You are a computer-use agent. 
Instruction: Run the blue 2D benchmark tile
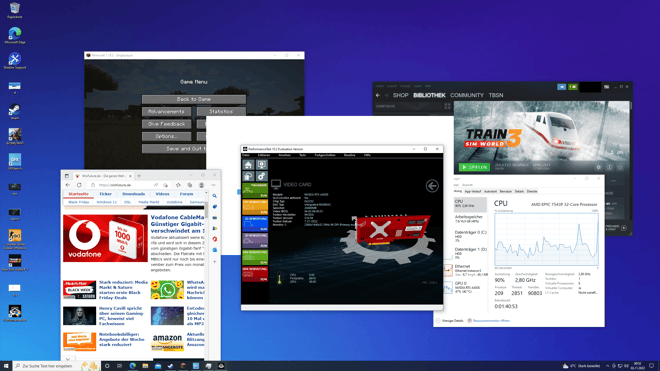pos(255,224)
